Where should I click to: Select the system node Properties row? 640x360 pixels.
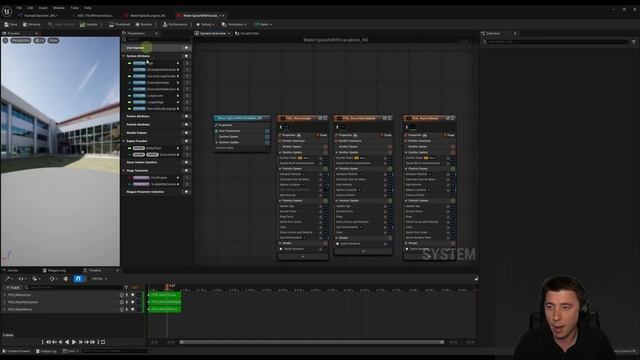[242, 125]
